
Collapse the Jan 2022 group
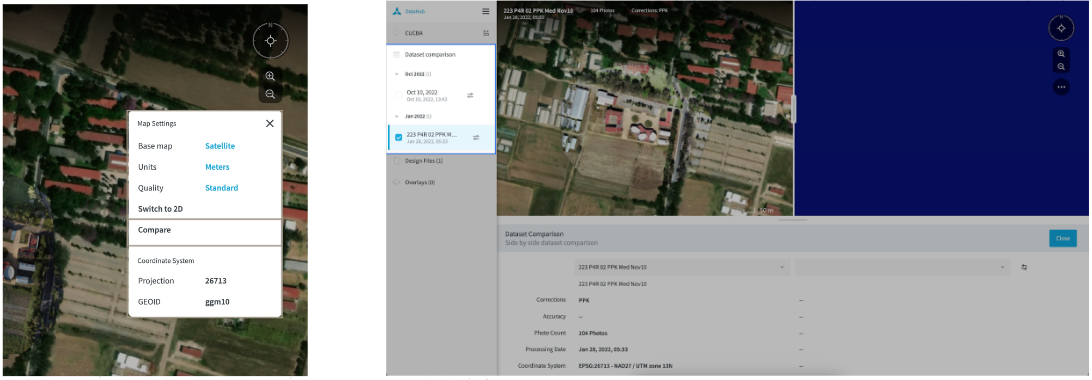tap(396, 116)
